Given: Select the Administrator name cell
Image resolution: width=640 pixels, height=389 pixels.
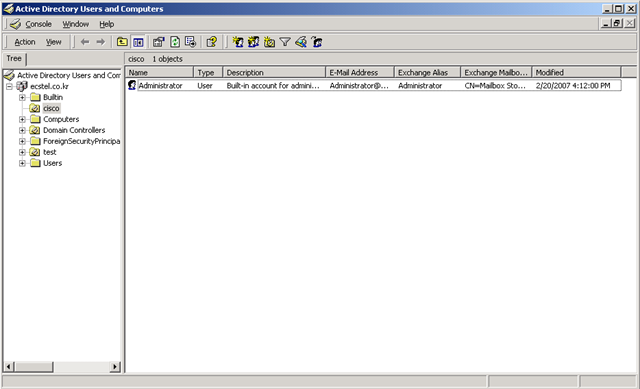Looking at the screenshot, I should point(160,86).
